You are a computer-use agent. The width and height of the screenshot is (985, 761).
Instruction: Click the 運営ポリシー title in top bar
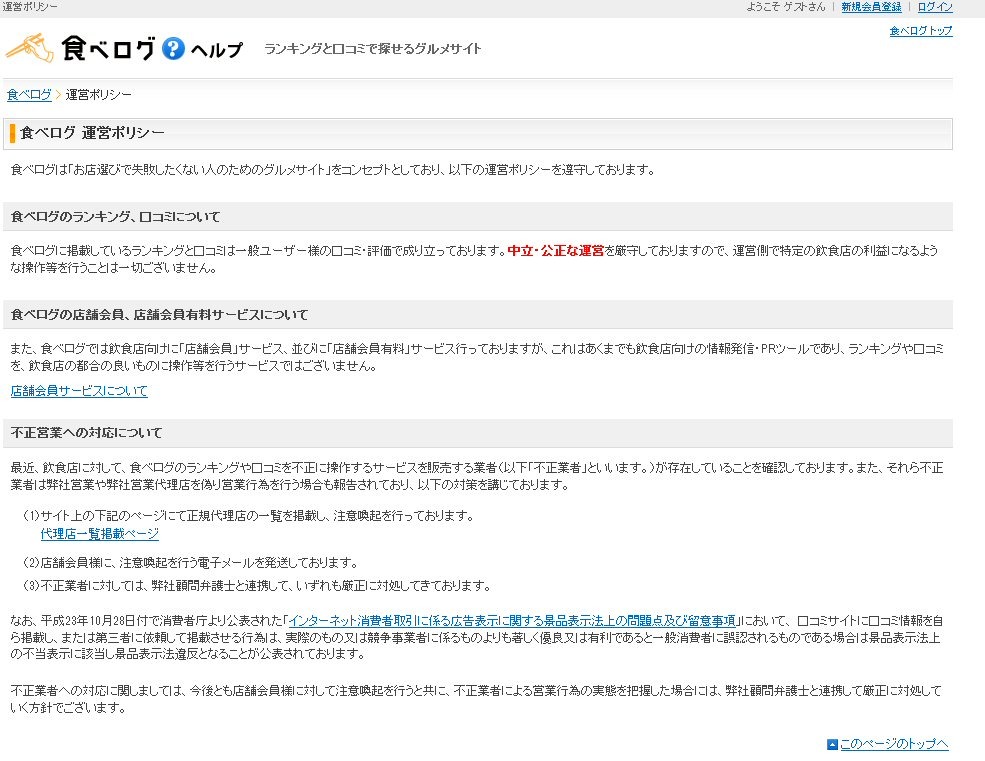30,7
